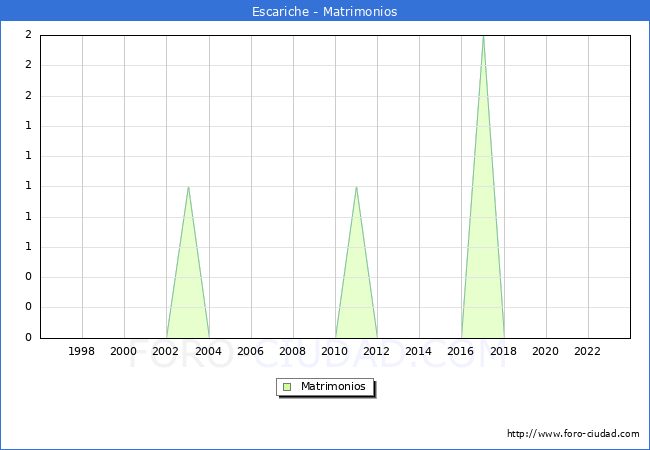Click the 1998 x-axis label

(x=81, y=351)
